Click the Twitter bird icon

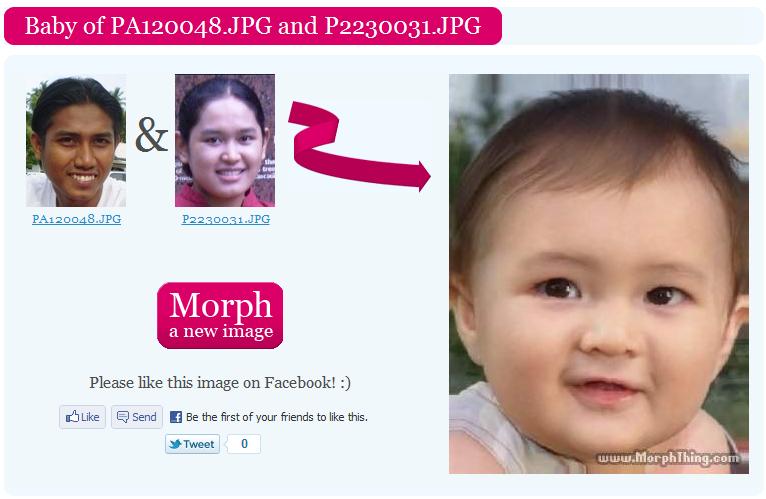tap(175, 444)
